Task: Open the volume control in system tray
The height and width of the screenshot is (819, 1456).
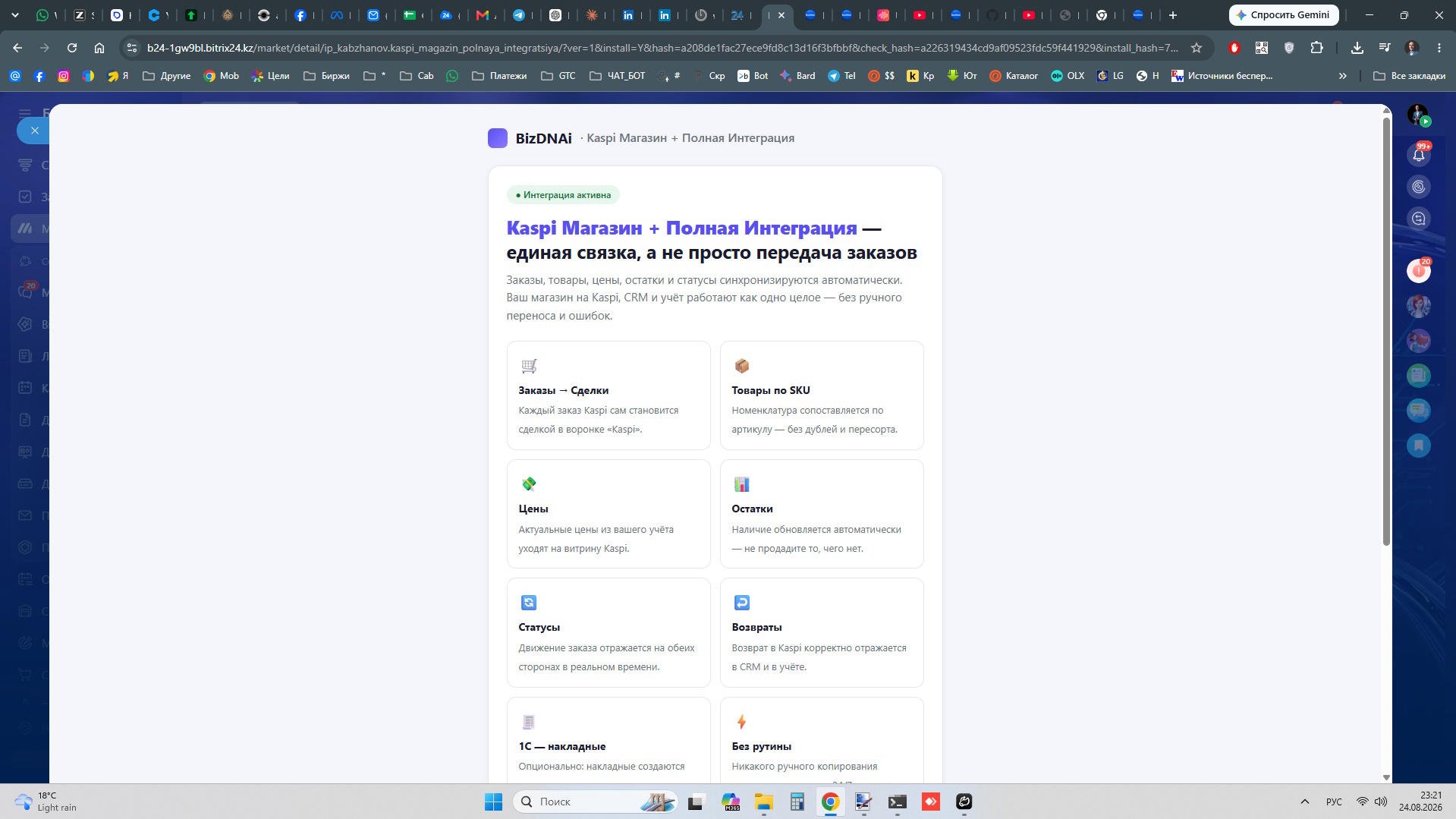Action: coord(1381,802)
